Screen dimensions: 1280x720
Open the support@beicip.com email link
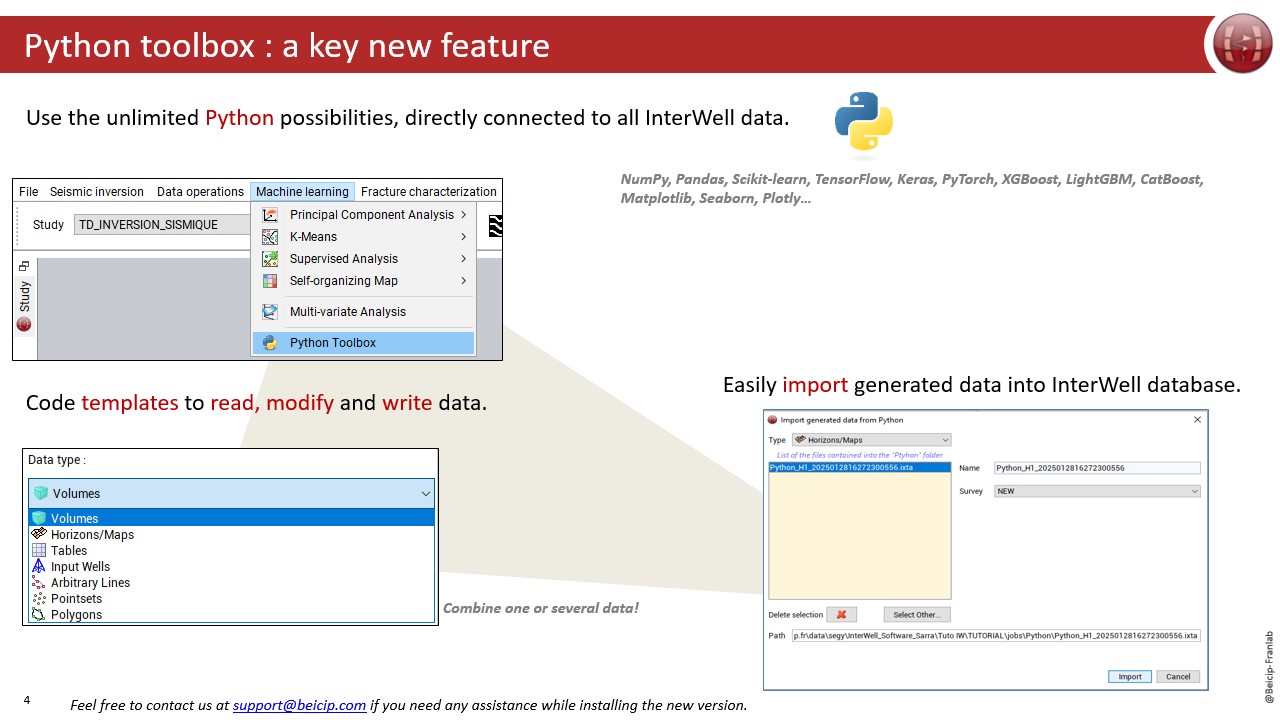click(299, 705)
